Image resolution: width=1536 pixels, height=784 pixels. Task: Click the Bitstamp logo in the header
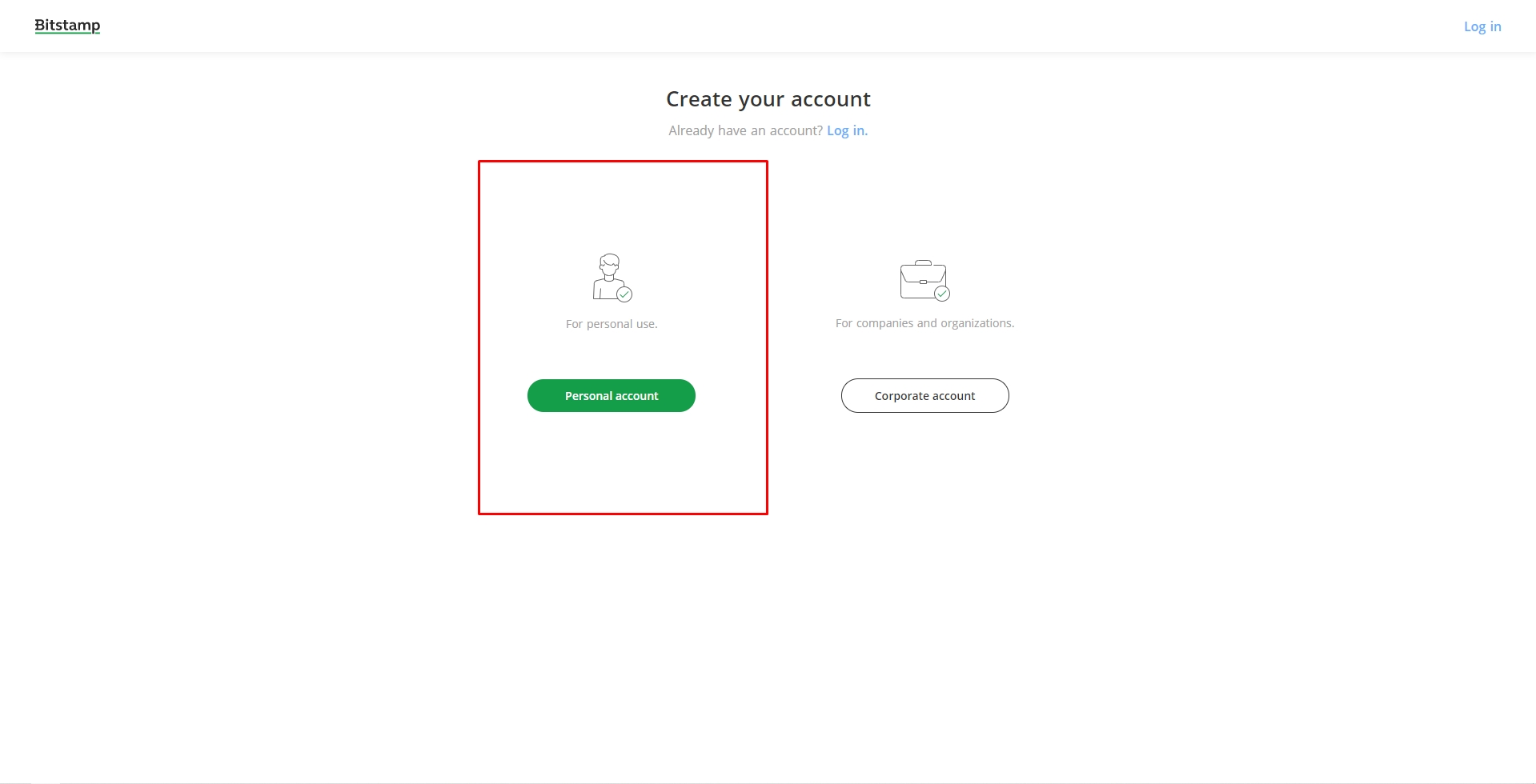point(67,26)
